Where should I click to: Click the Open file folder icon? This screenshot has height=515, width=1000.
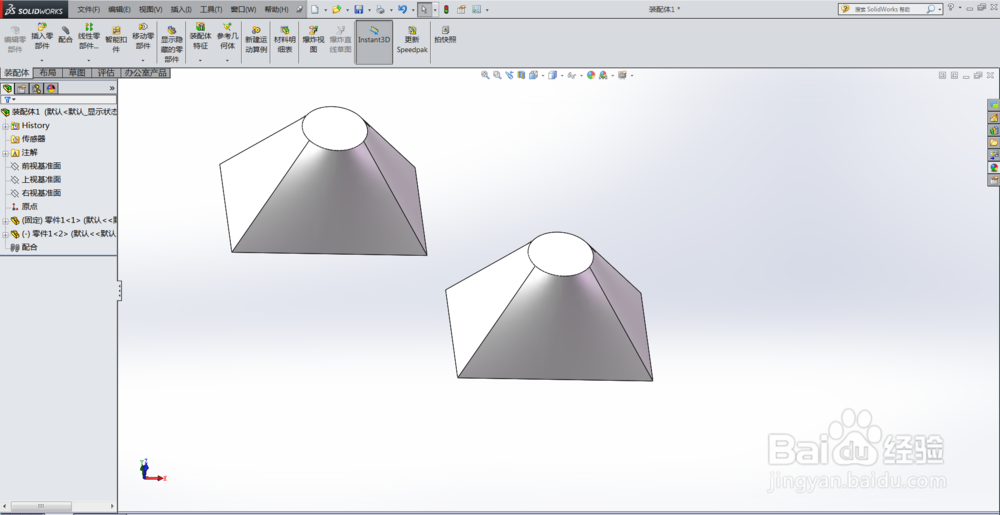[x=336, y=10]
